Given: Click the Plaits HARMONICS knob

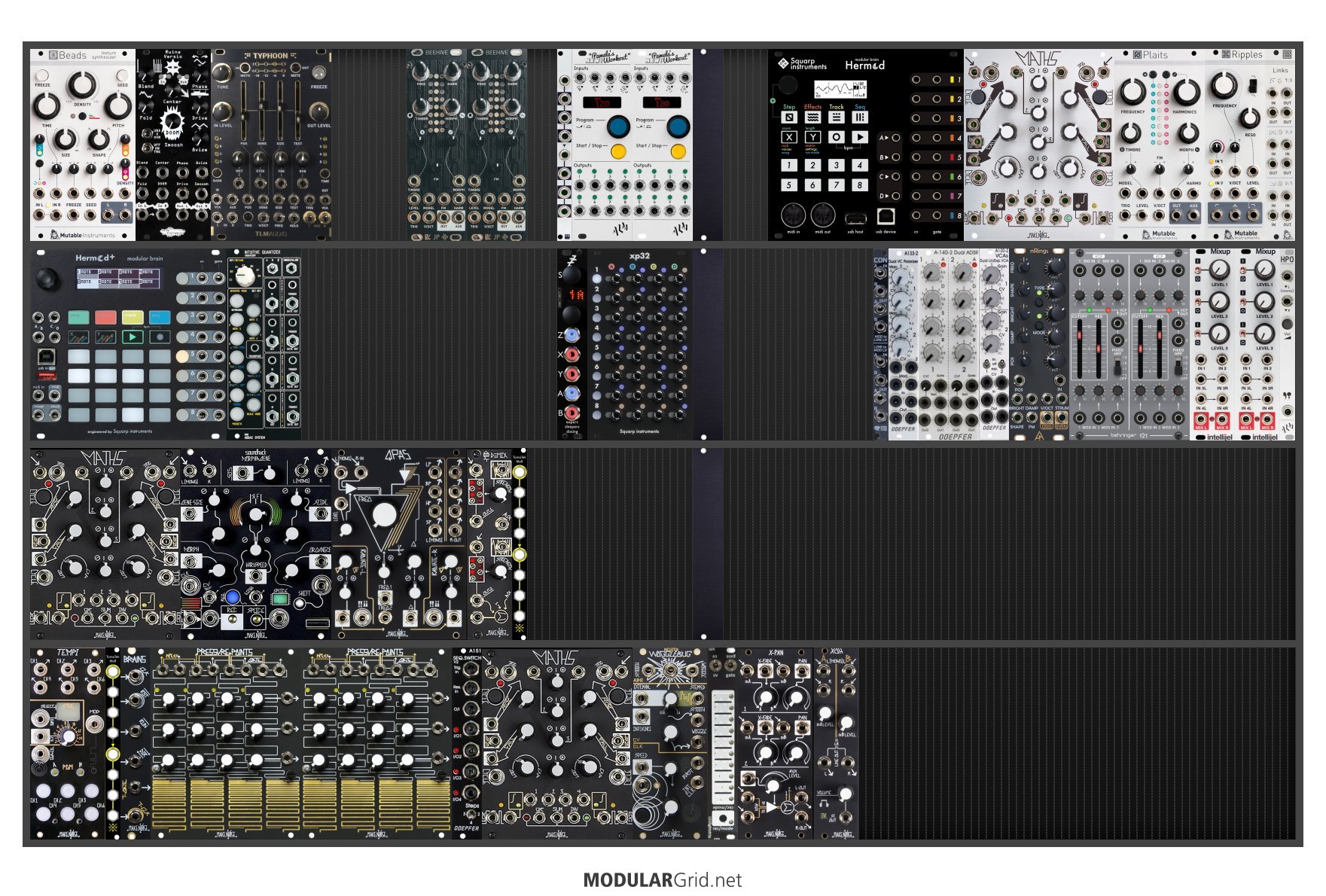Looking at the screenshot, I should click(1186, 91).
